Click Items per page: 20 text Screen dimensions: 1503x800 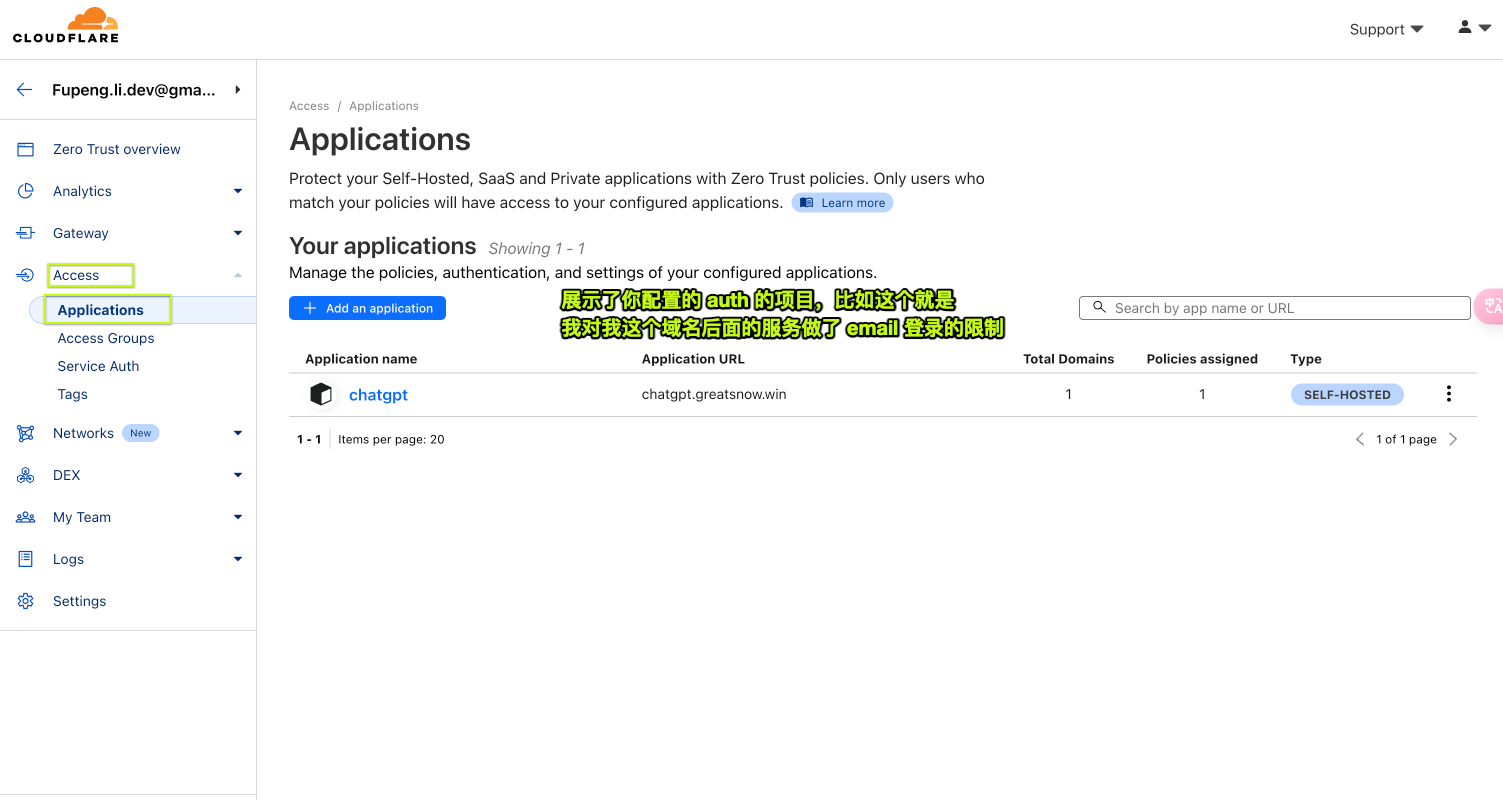[391, 439]
